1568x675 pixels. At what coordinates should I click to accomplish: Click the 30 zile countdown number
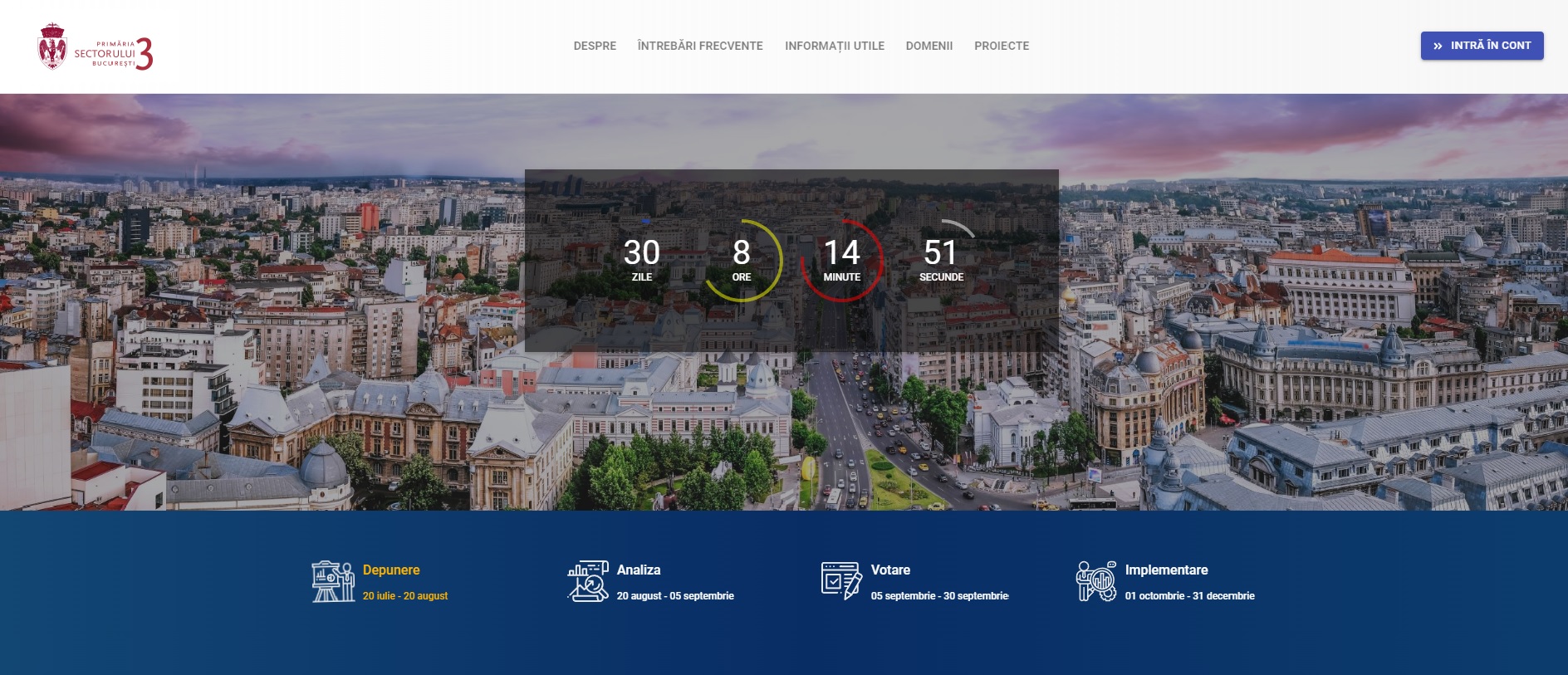point(642,253)
